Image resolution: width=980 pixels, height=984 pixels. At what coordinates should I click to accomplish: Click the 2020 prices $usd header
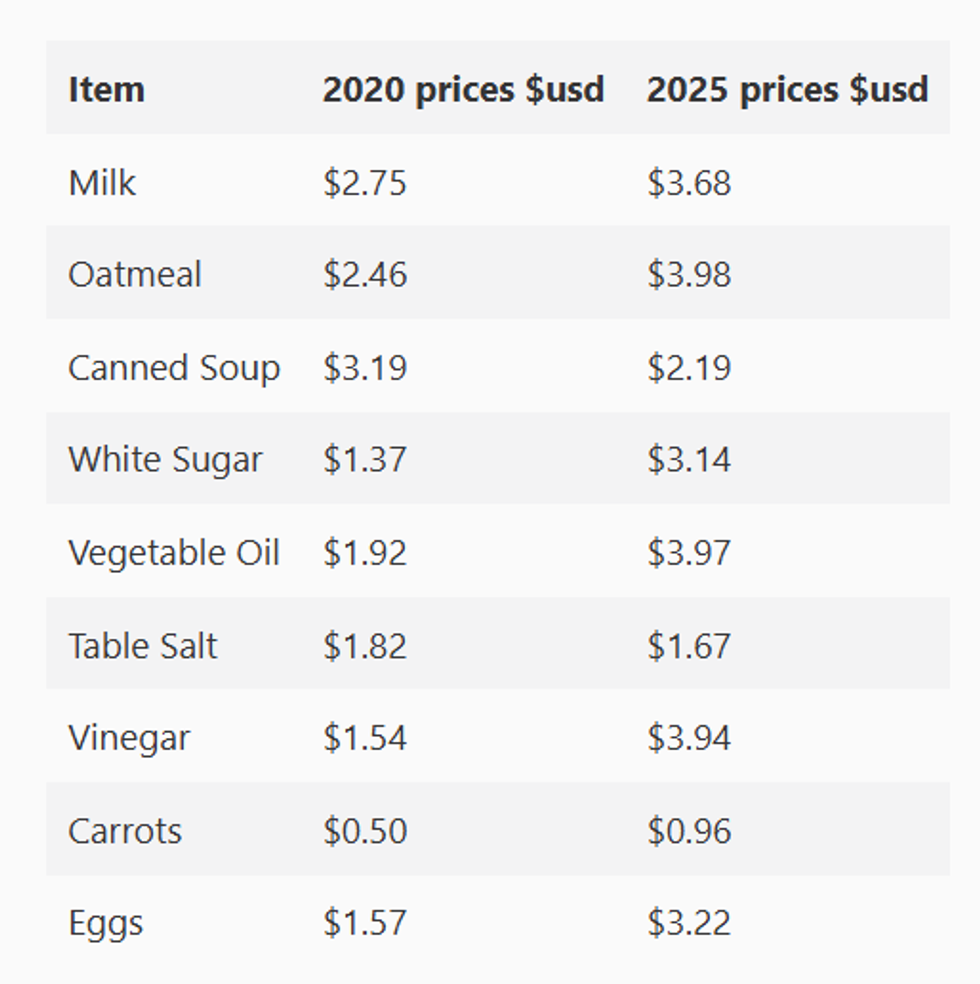(463, 89)
